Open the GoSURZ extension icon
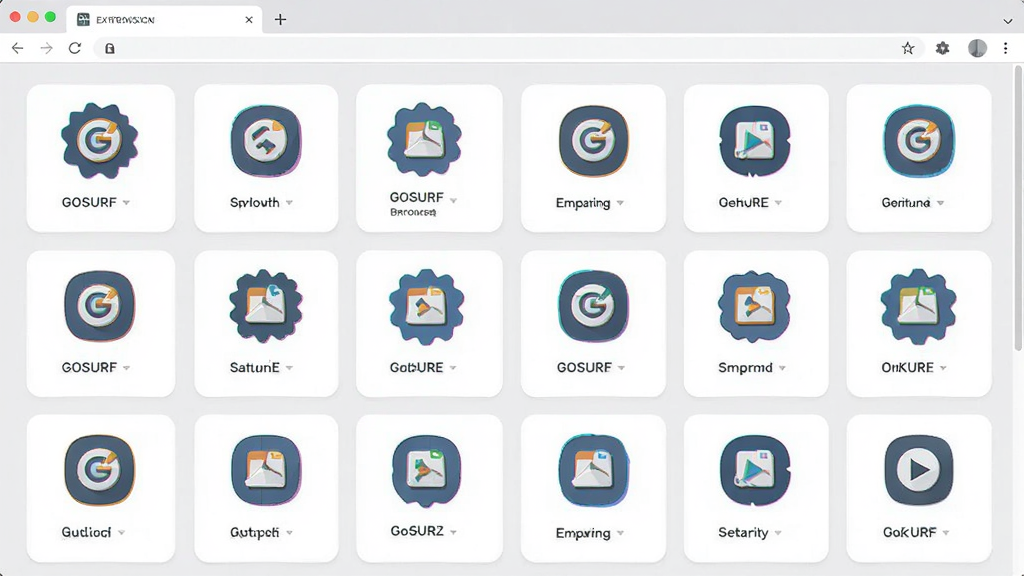1024x576 pixels. [426, 470]
